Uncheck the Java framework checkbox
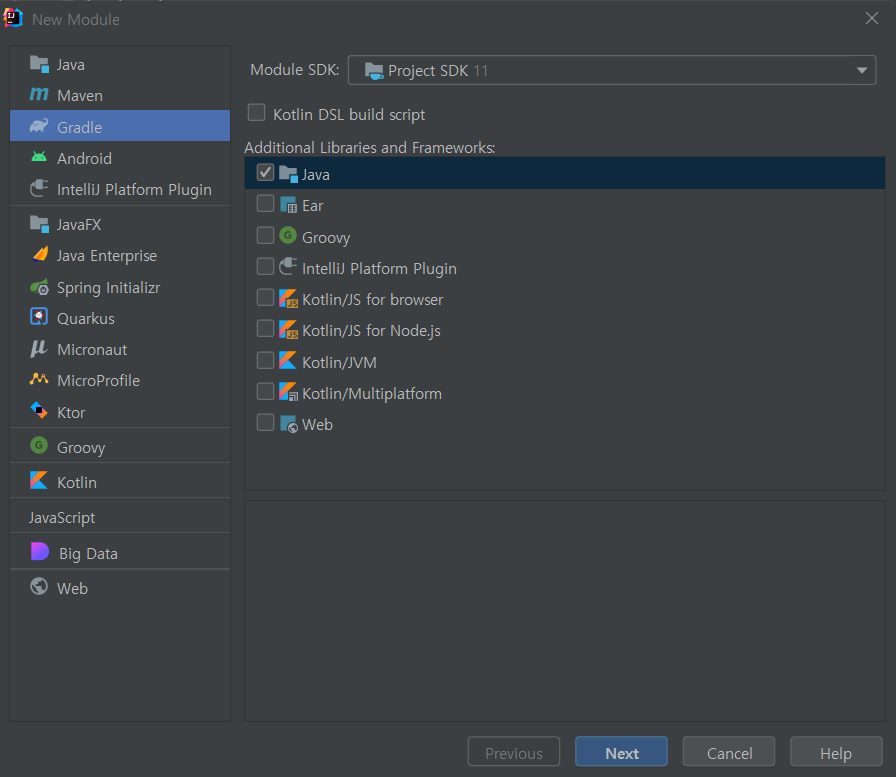Image resolution: width=896 pixels, height=777 pixels. [x=265, y=173]
